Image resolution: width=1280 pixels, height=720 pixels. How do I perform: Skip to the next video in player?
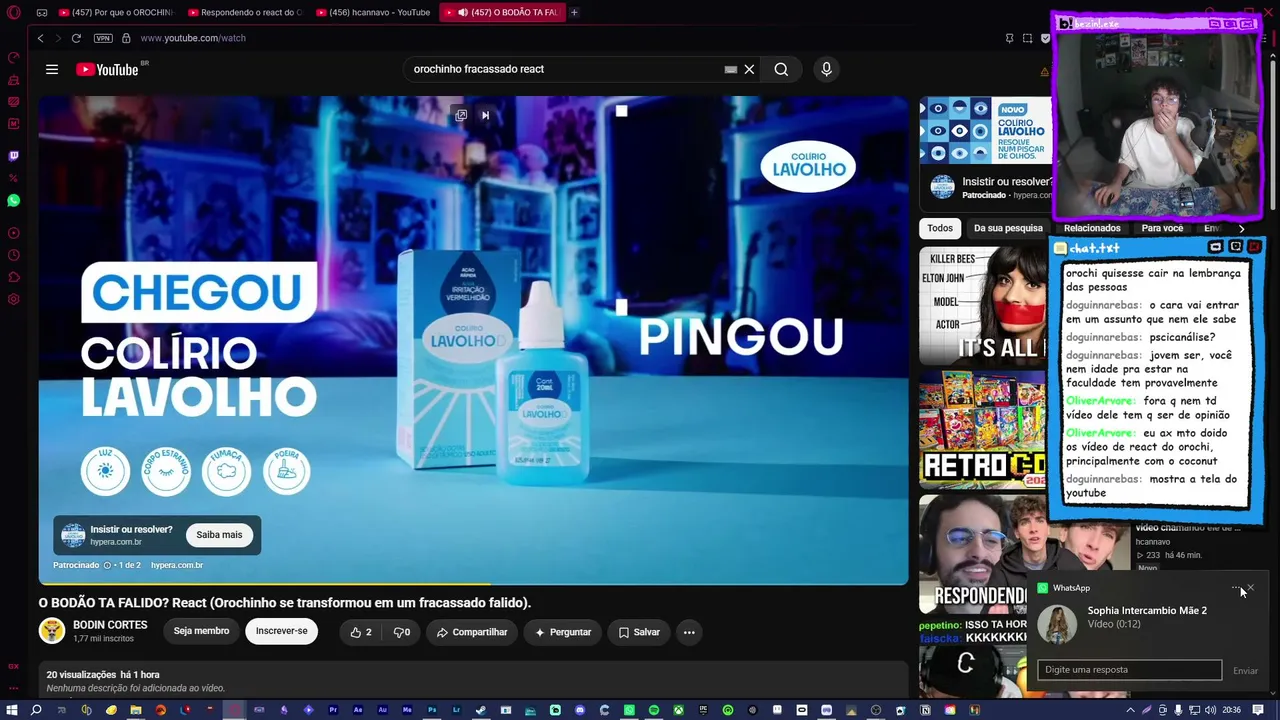point(485,115)
